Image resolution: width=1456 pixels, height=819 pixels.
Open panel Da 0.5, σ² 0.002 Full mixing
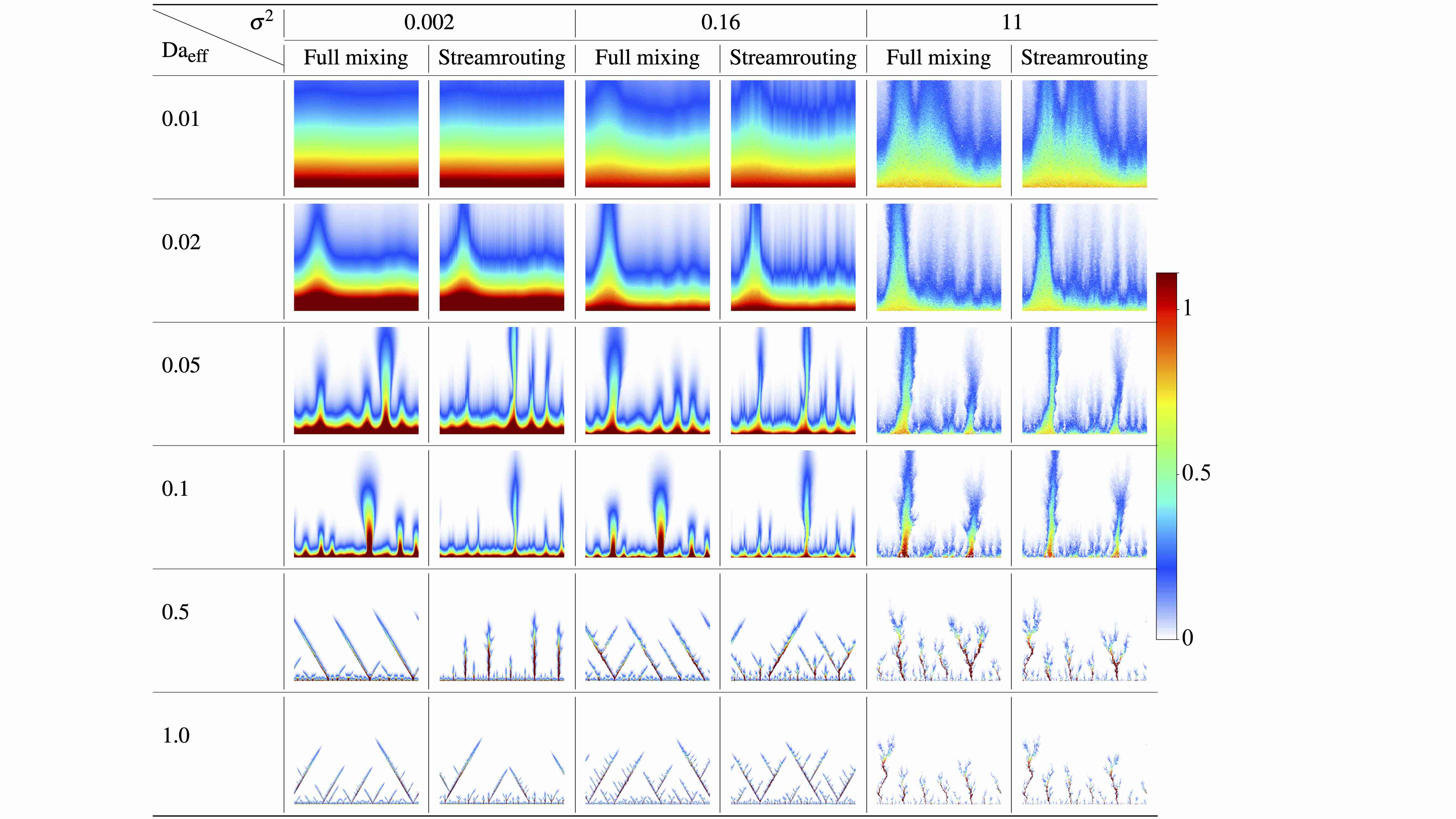(x=356, y=627)
